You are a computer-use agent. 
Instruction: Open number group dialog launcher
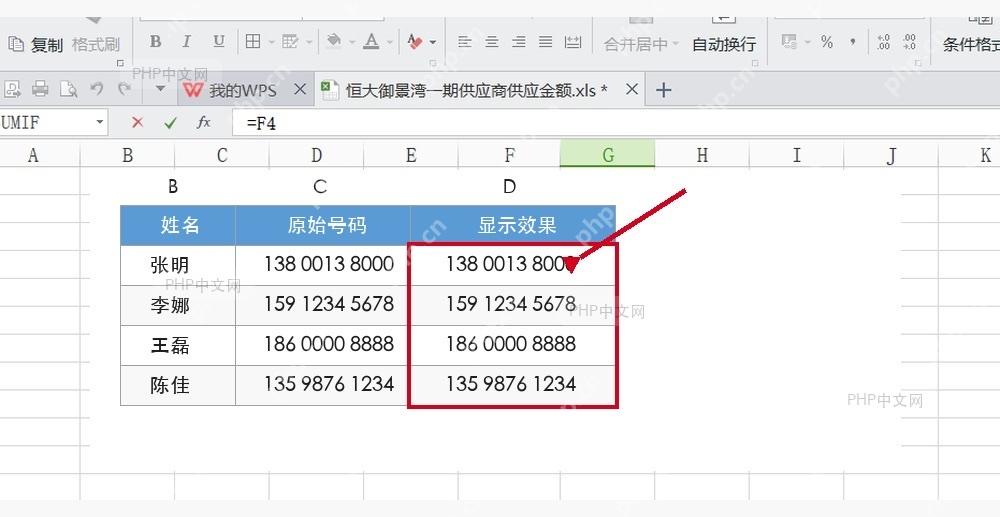pos(918,63)
